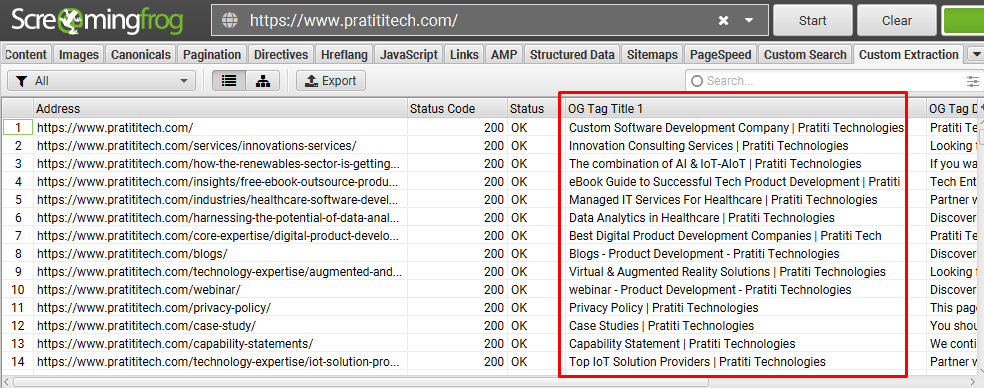Open the URL history dropdown arrow
The image size is (984, 388).
tap(749, 21)
